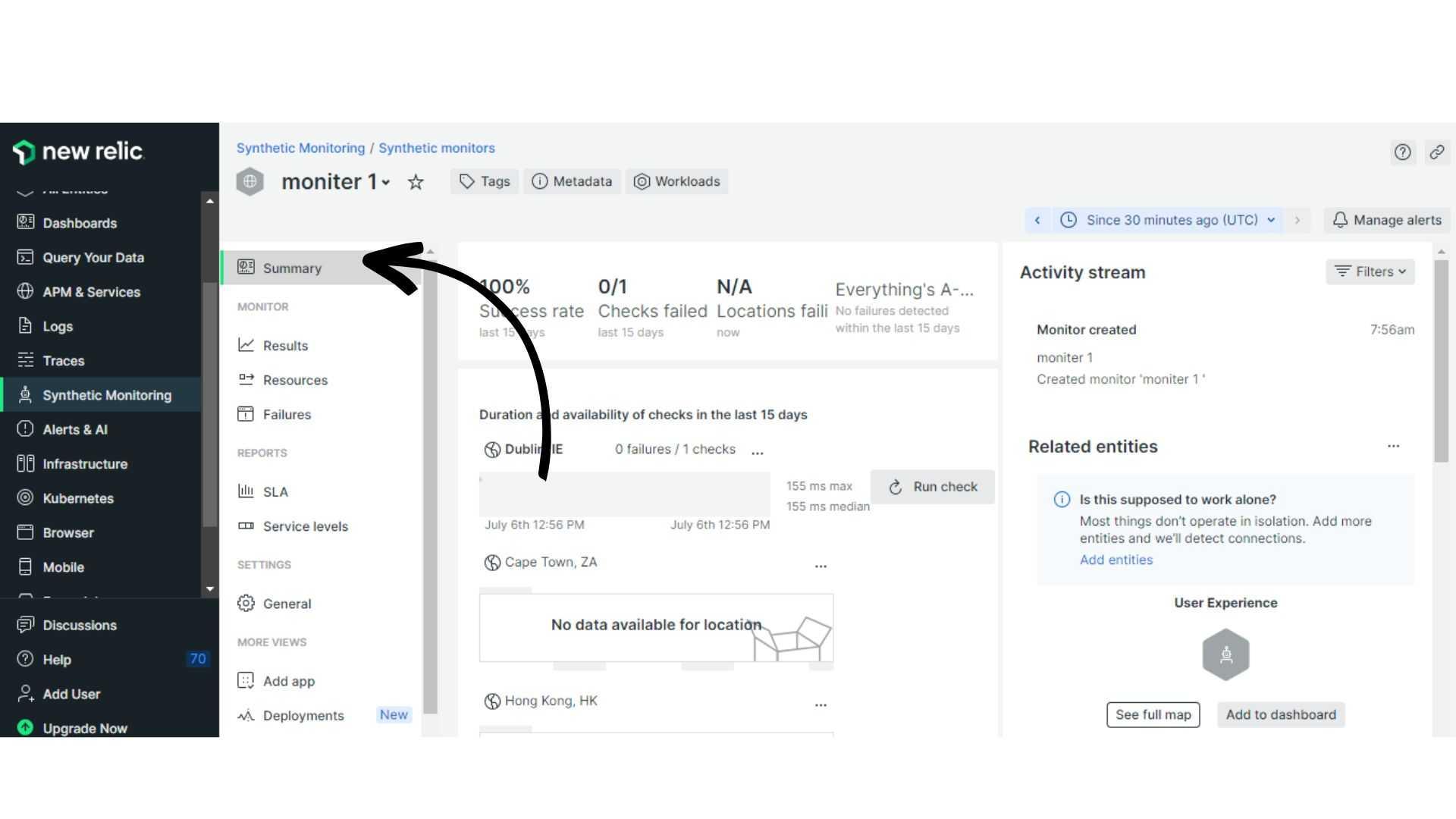Click the Alerts & AI icon
This screenshot has height=819, width=1456.
[25, 429]
